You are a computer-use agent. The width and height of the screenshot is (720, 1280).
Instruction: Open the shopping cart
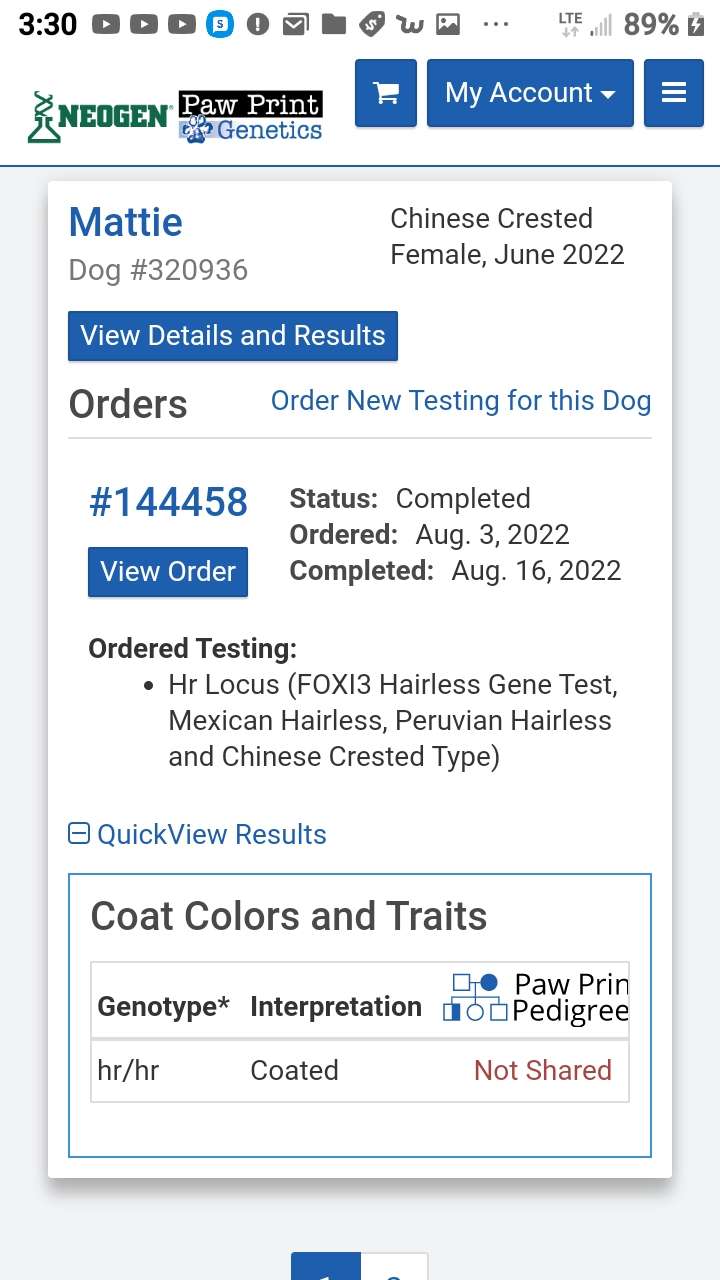pyautogui.click(x=386, y=93)
